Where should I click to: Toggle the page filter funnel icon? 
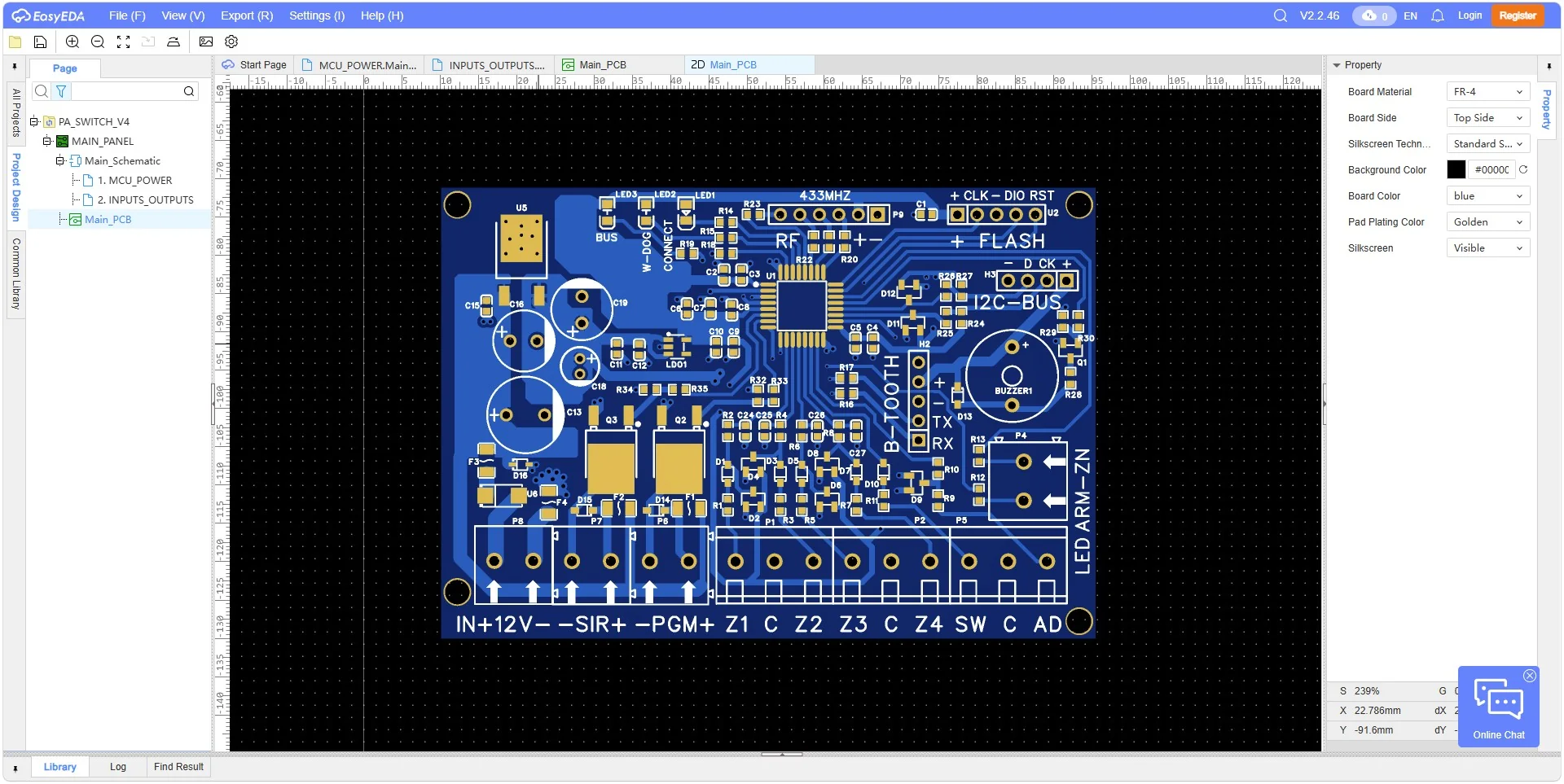point(60,91)
